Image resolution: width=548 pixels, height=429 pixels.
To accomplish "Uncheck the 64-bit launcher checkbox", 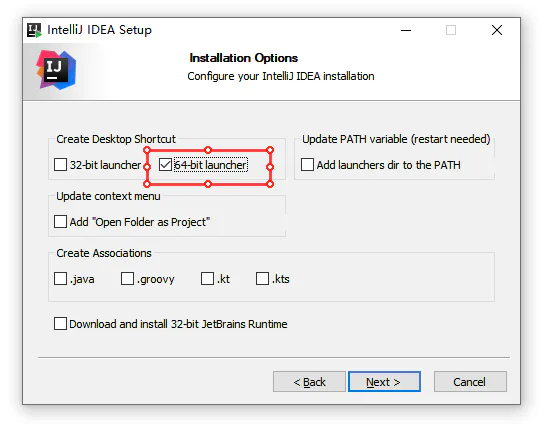I will pos(165,165).
